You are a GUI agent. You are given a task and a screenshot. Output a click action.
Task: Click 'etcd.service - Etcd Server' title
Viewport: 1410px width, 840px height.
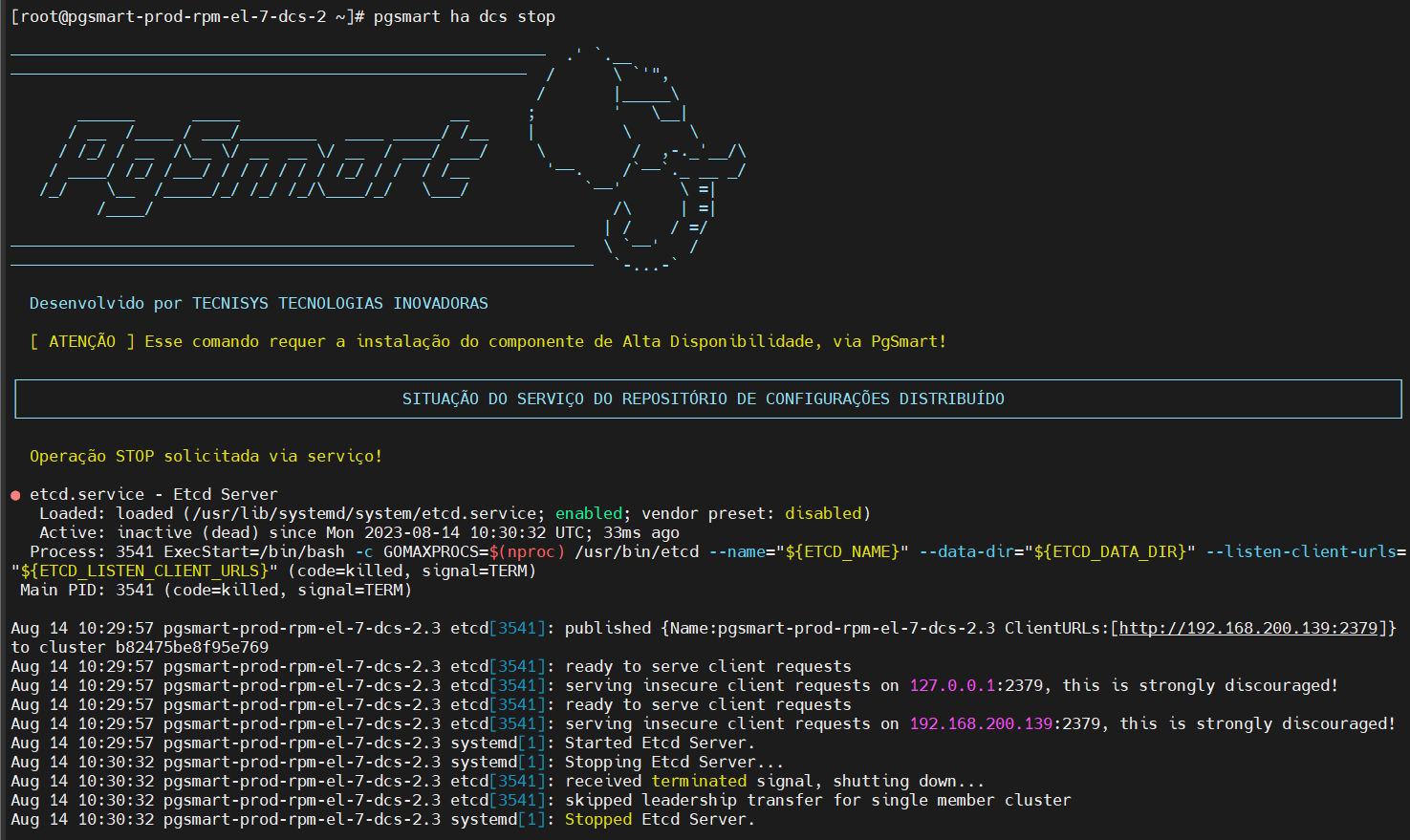[154, 494]
